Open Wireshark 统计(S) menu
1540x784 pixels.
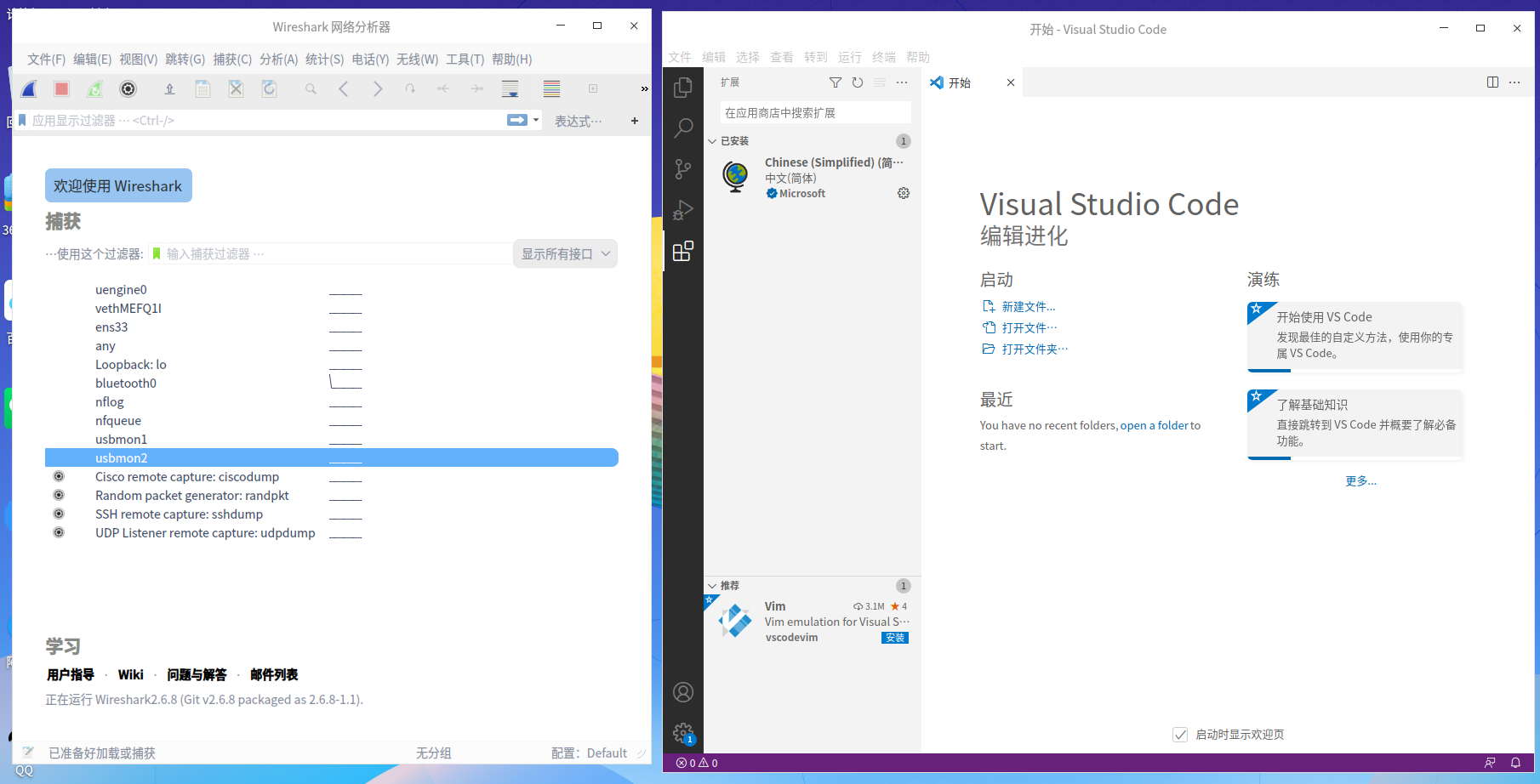point(324,59)
